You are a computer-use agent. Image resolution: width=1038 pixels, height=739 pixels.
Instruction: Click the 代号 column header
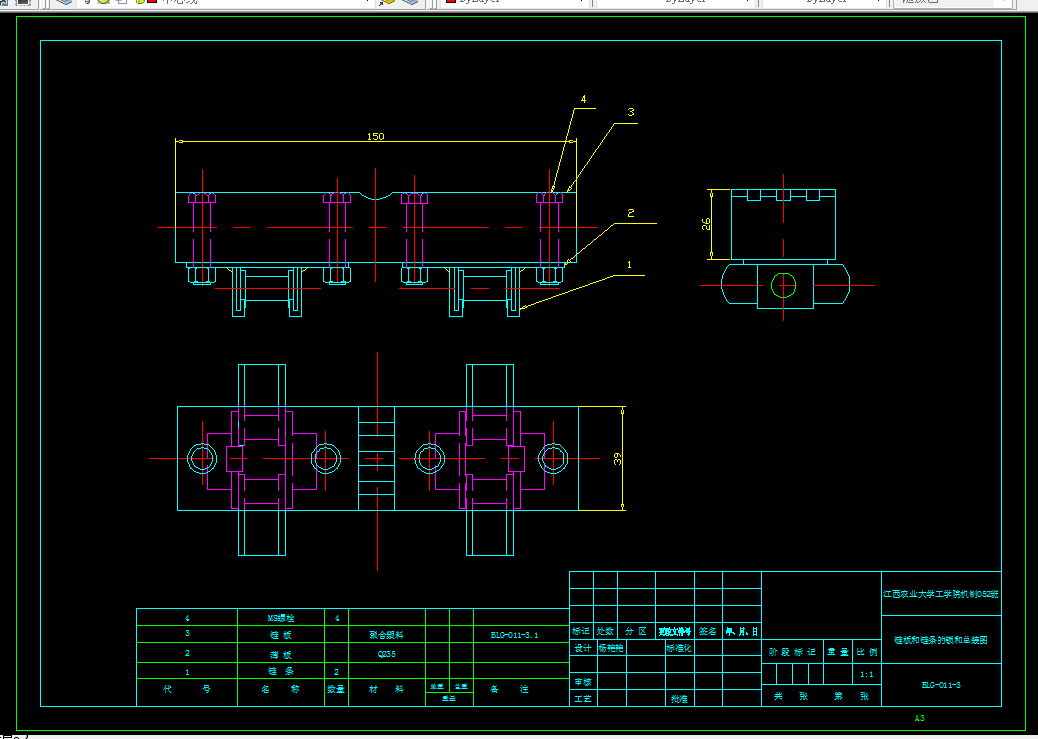(187, 689)
